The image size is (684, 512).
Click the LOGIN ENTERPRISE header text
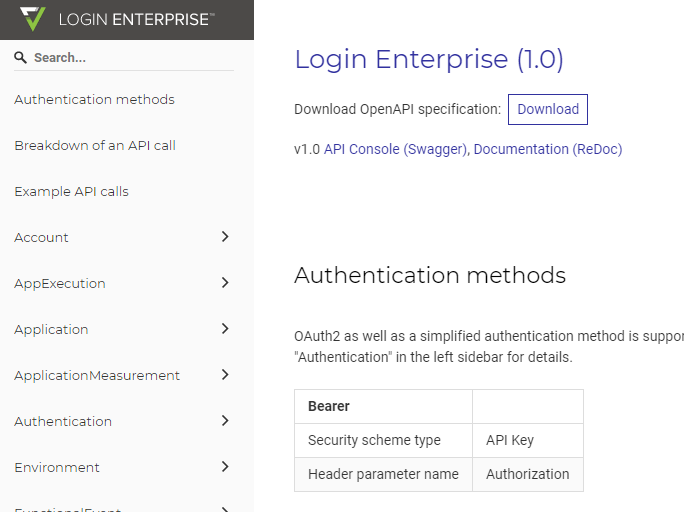136,19
